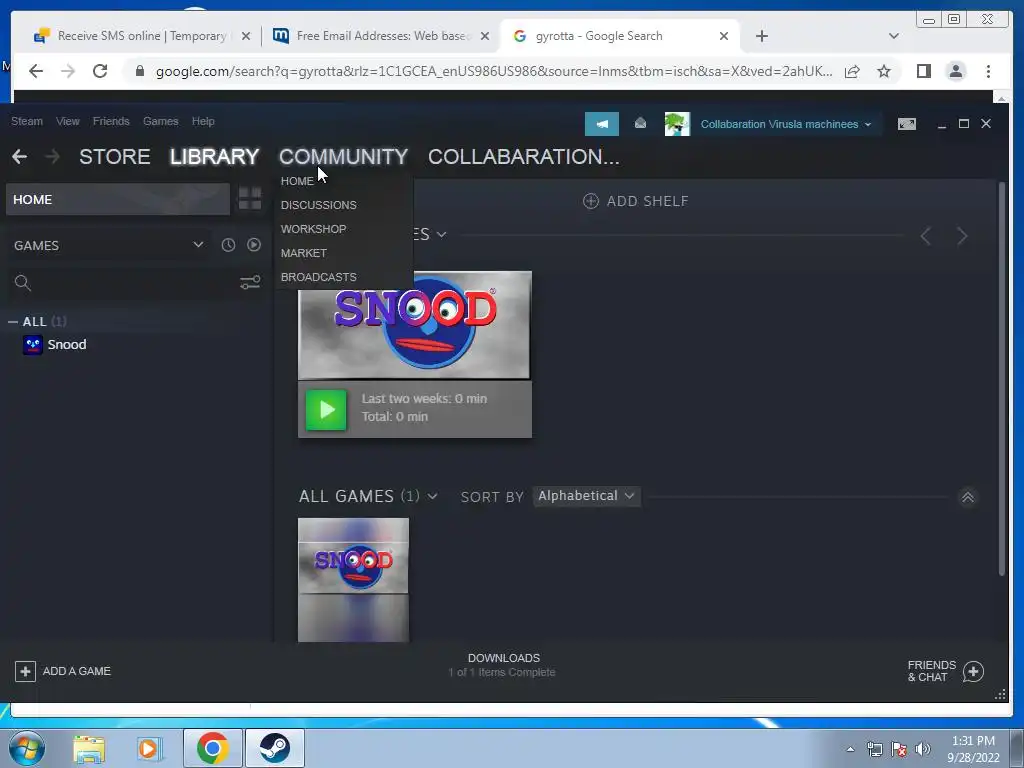Enter Big Picture mode icon
Screen dimensions: 1024x768
click(x=906, y=124)
